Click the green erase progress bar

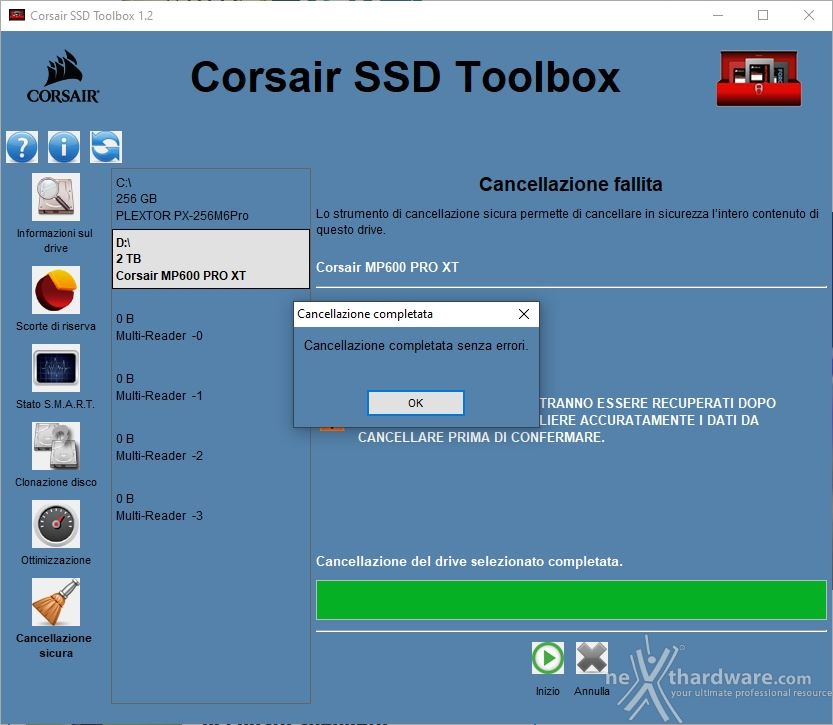pos(571,600)
